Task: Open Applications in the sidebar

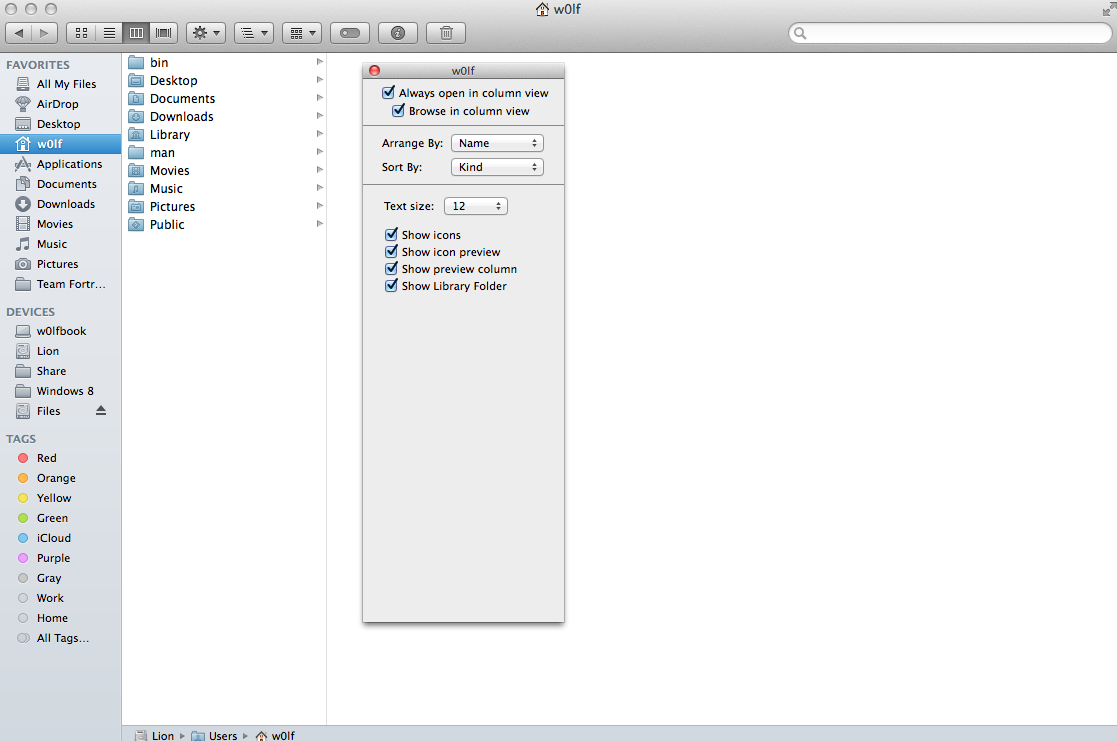Action: 61,164
